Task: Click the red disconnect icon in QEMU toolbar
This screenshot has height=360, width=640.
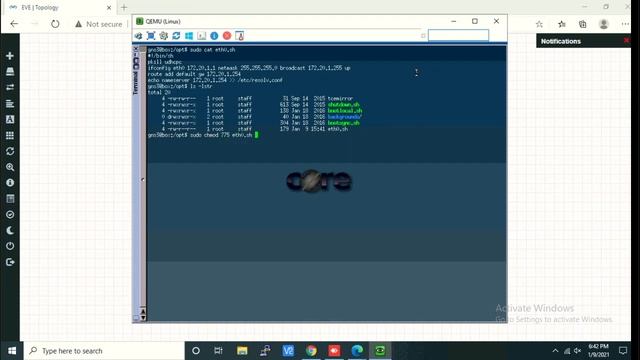Action: (227, 36)
